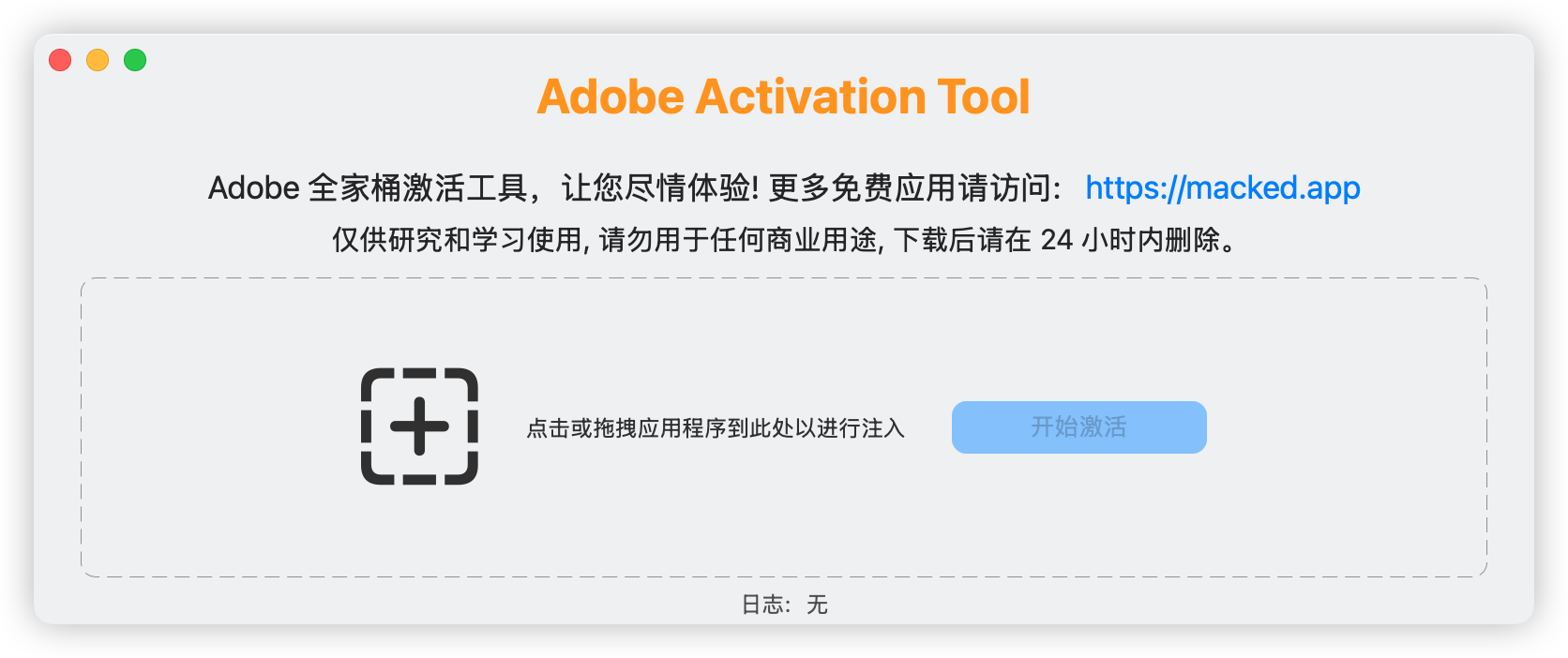The image size is (1568, 658).
Task: Click the 日志 label at the bottom
Action: coord(762,605)
